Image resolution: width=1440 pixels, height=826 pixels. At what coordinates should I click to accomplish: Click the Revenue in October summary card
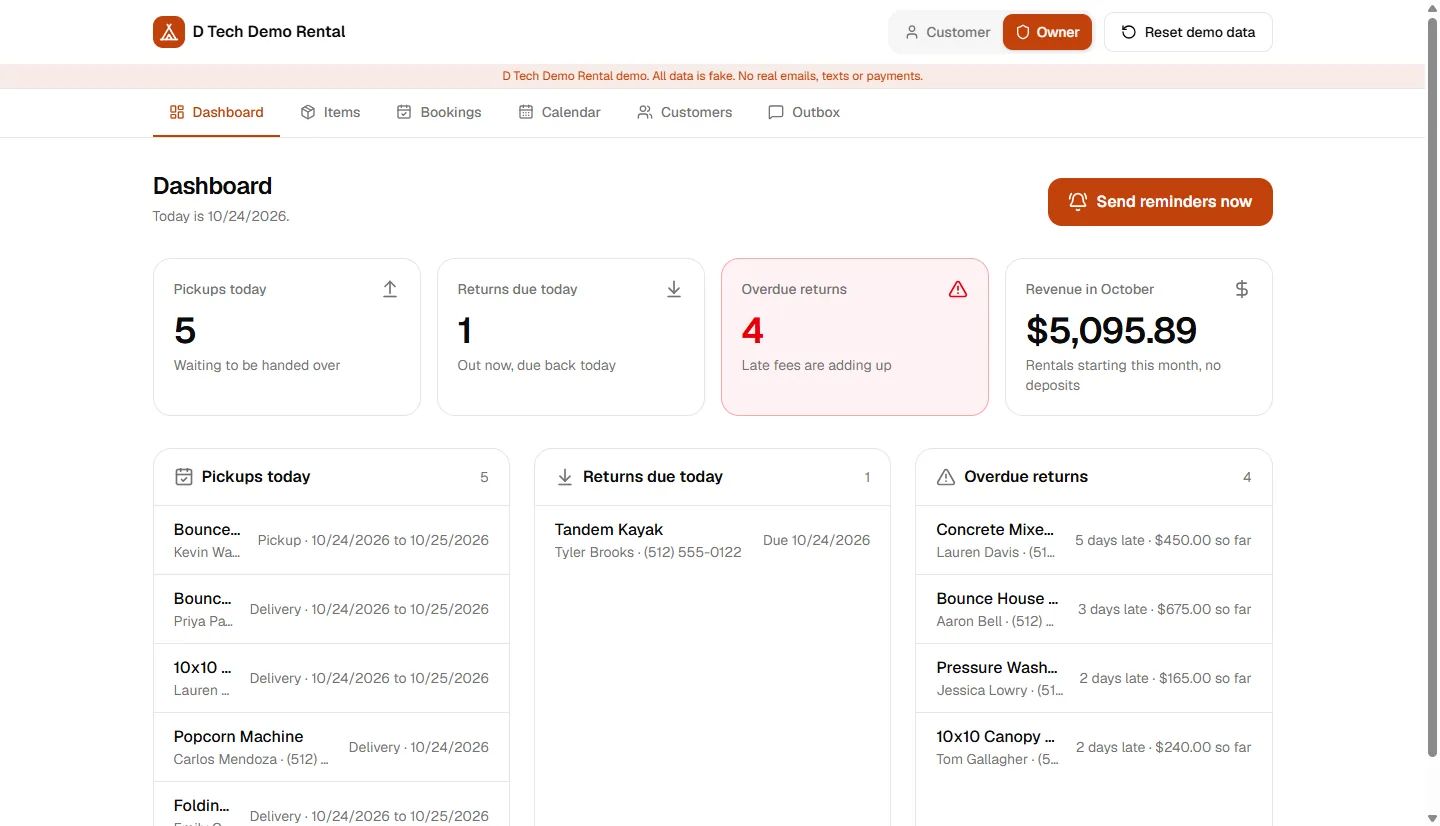click(x=1139, y=337)
